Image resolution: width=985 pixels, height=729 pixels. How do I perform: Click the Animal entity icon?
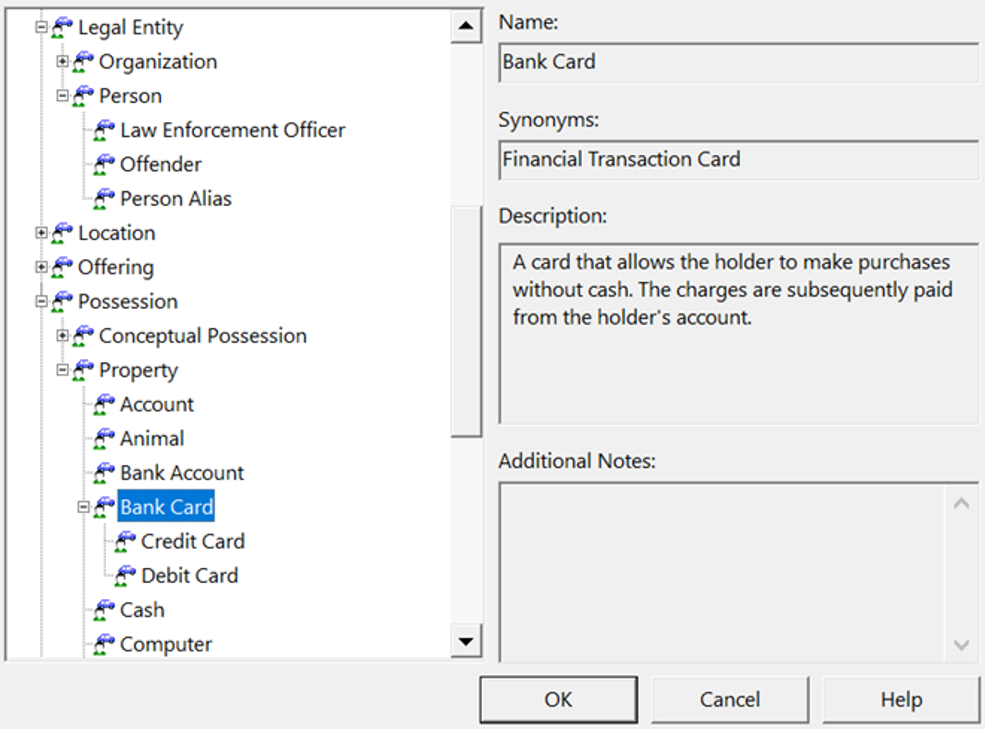click(104, 439)
